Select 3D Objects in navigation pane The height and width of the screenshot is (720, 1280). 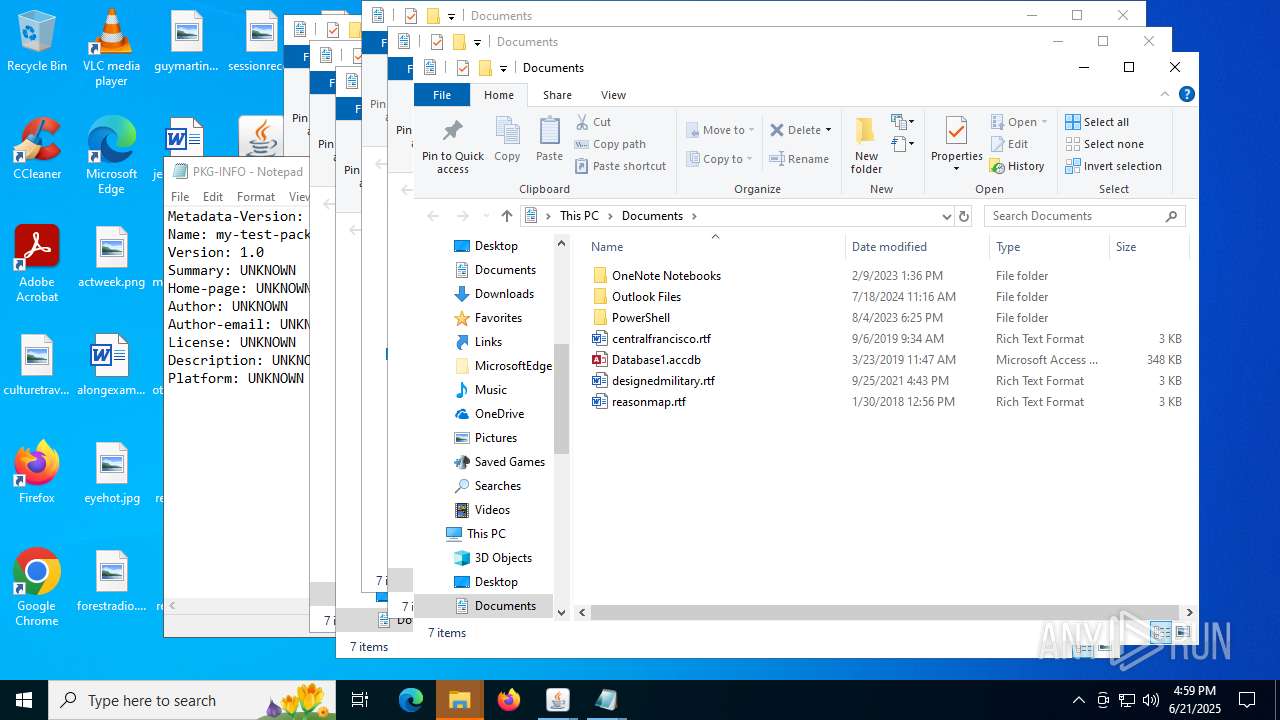[503, 558]
